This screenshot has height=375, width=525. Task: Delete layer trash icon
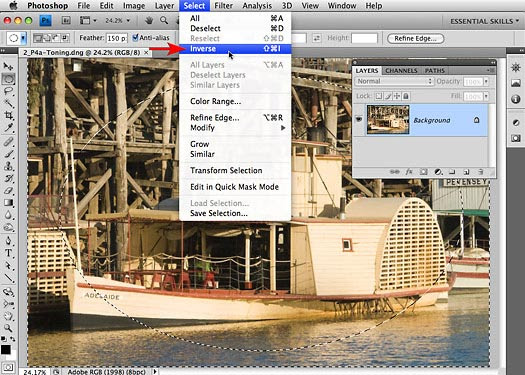(x=480, y=172)
